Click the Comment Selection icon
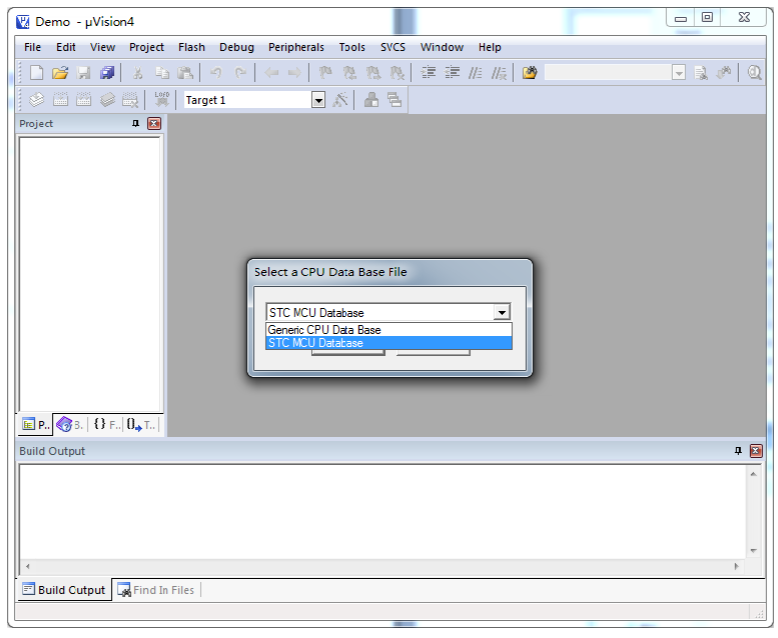 (475, 73)
